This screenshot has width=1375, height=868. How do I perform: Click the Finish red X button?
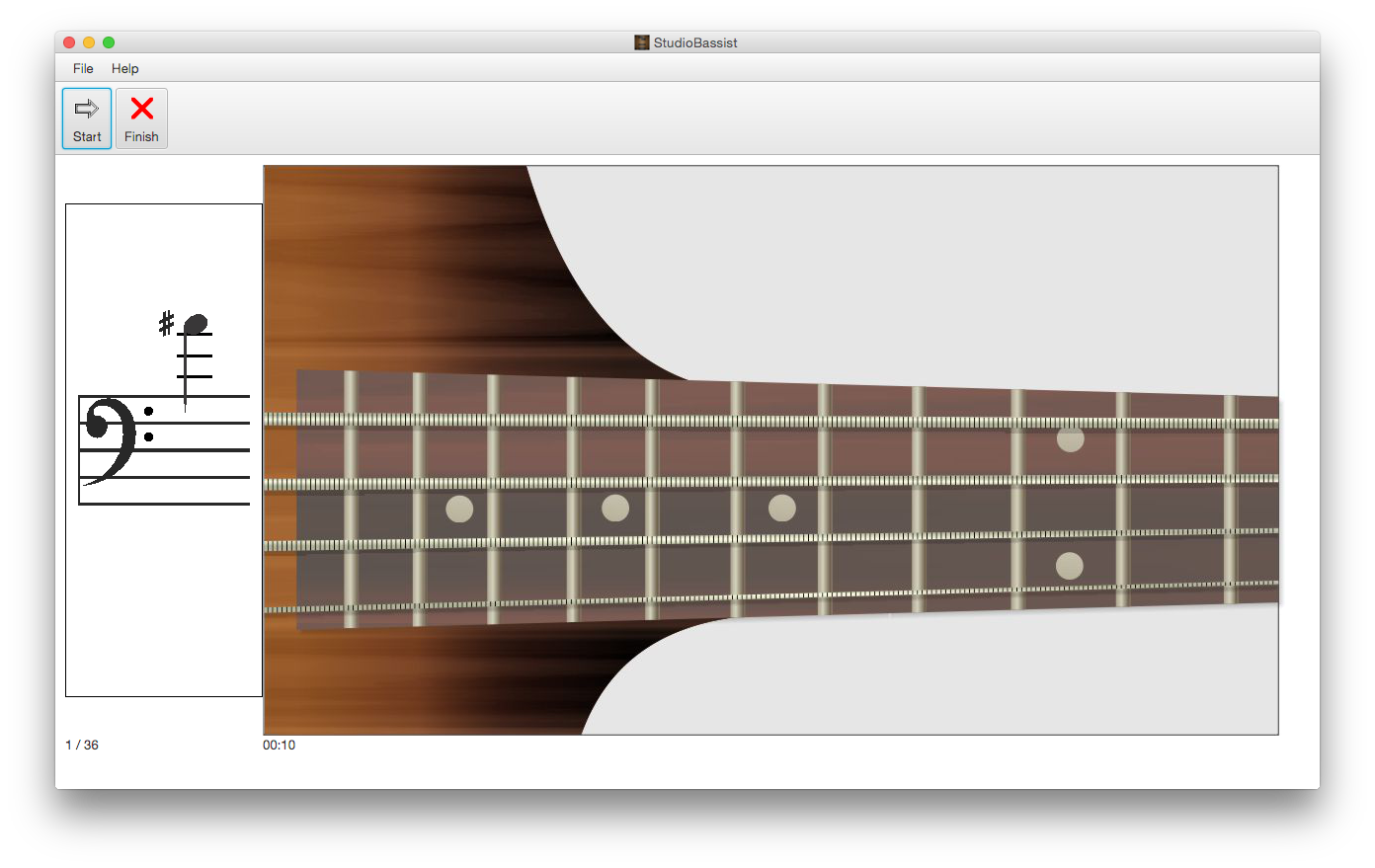click(141, 118)
